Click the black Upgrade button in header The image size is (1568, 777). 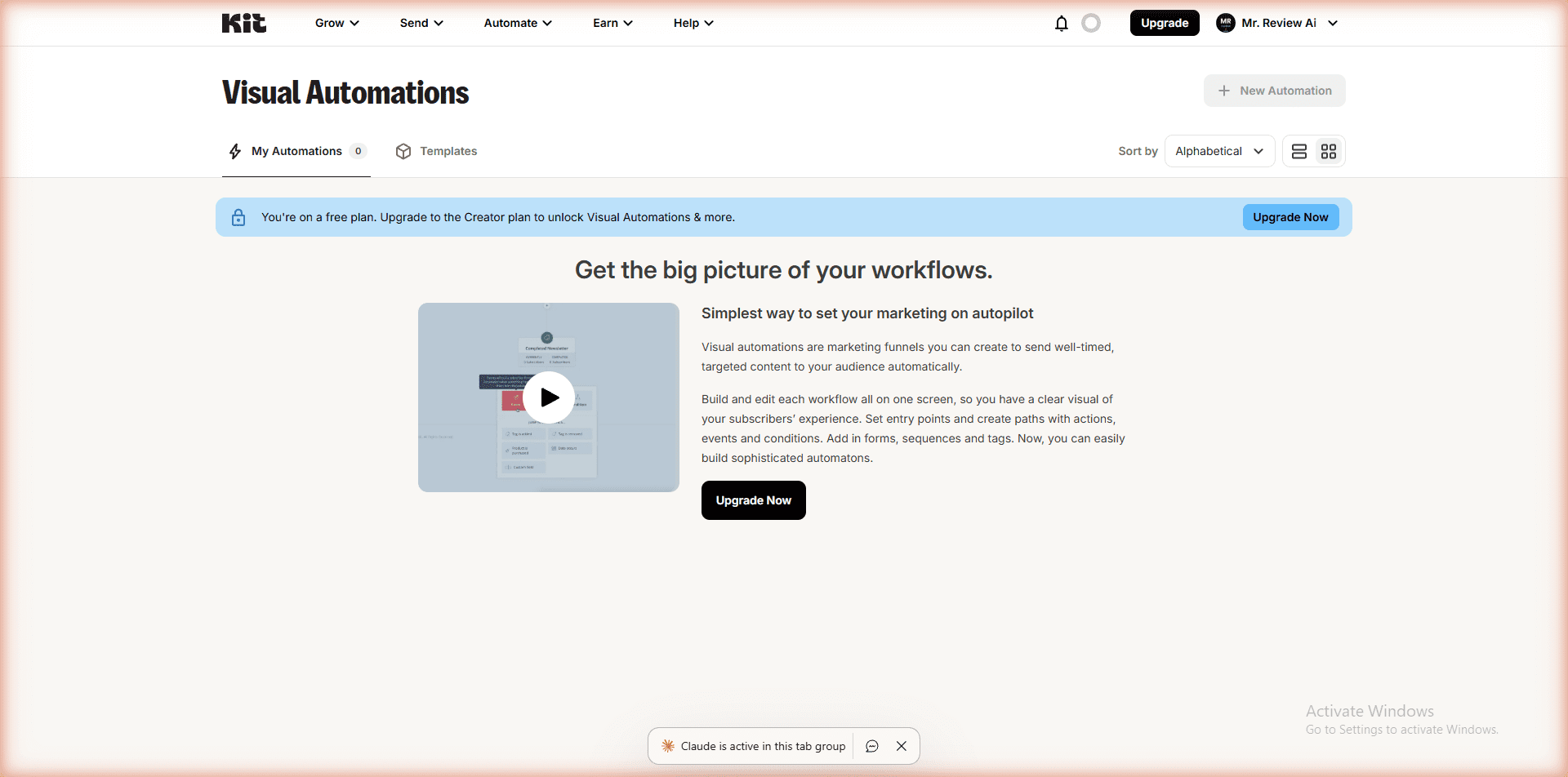point(1165,23)
